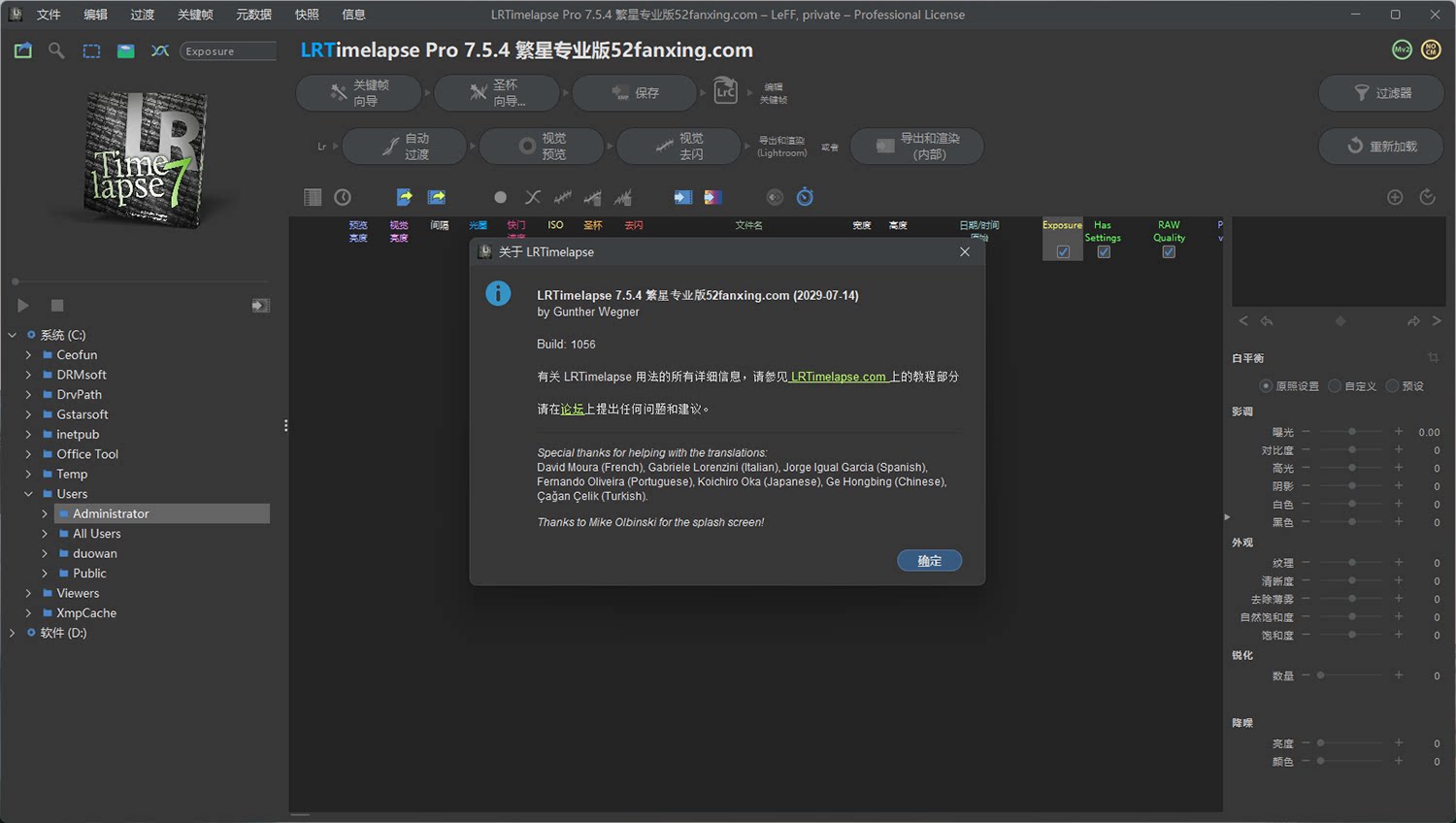Screen dimensions: 1456x823
Task: Click the 保存 save button
Action: (x=635, y=92)
